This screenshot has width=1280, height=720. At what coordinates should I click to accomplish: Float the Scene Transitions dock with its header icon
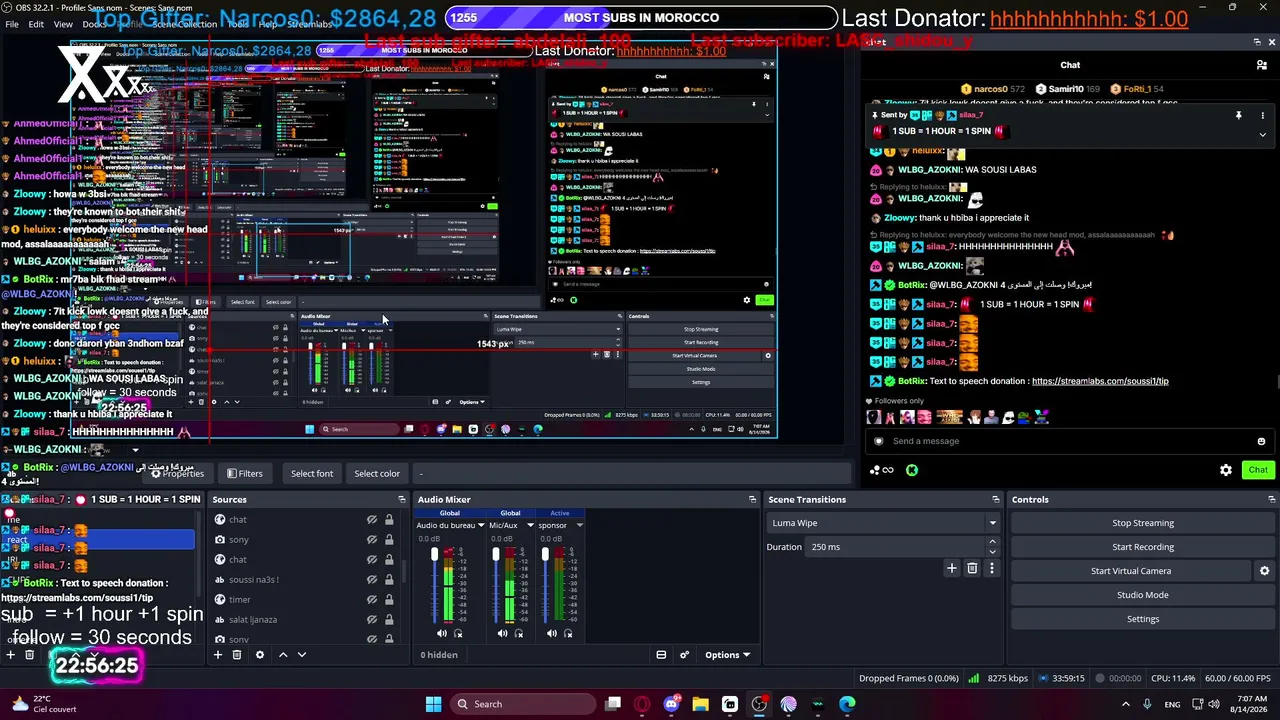995,500
